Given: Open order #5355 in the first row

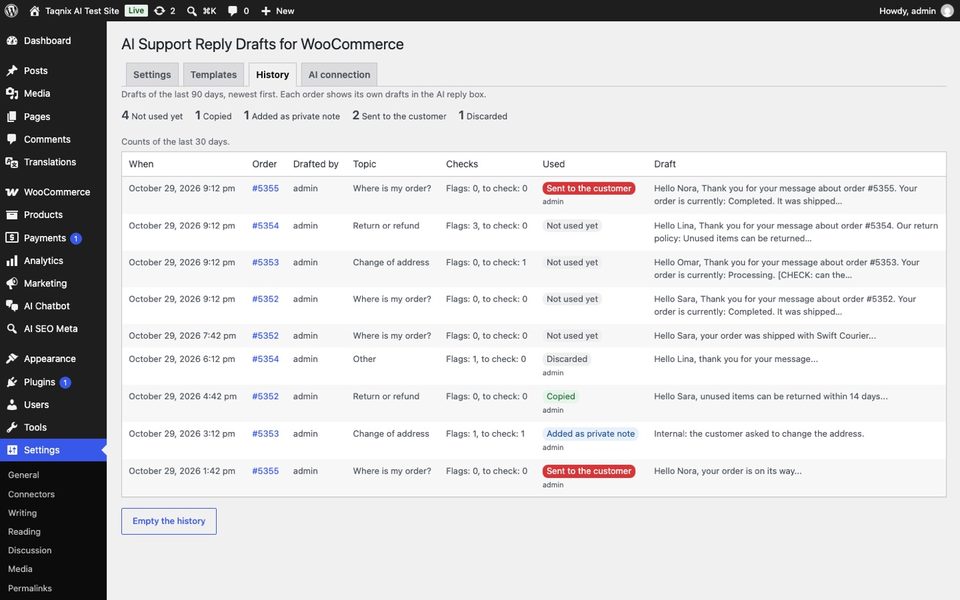Looking at the screenshot, I should click(x=265, y=188).
